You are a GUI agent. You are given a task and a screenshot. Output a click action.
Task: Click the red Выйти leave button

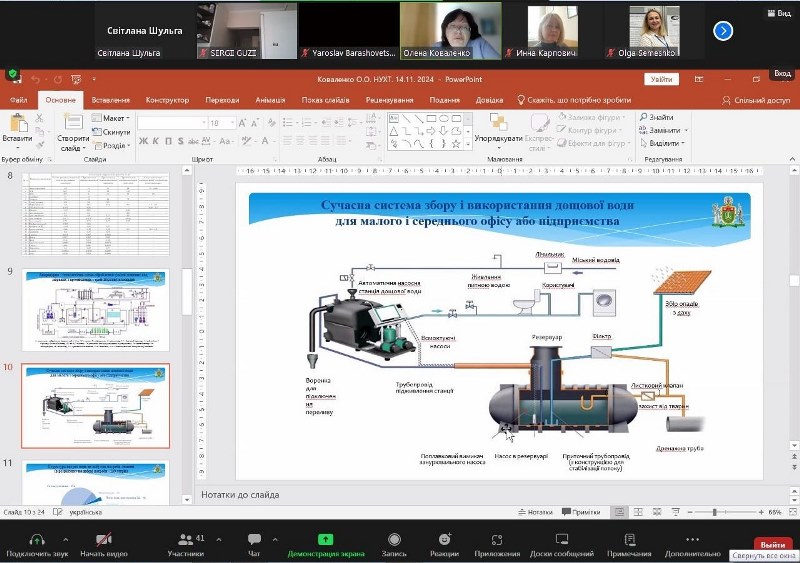(771, 544)
